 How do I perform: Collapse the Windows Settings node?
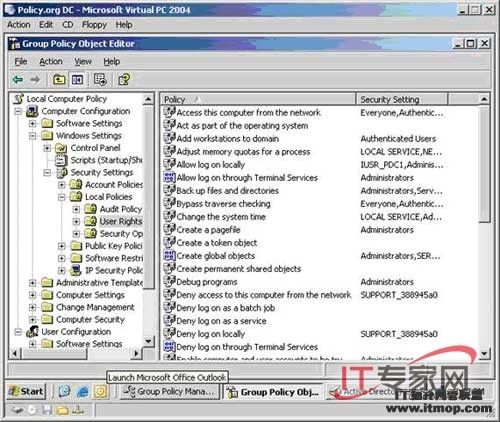coord(33,136)
